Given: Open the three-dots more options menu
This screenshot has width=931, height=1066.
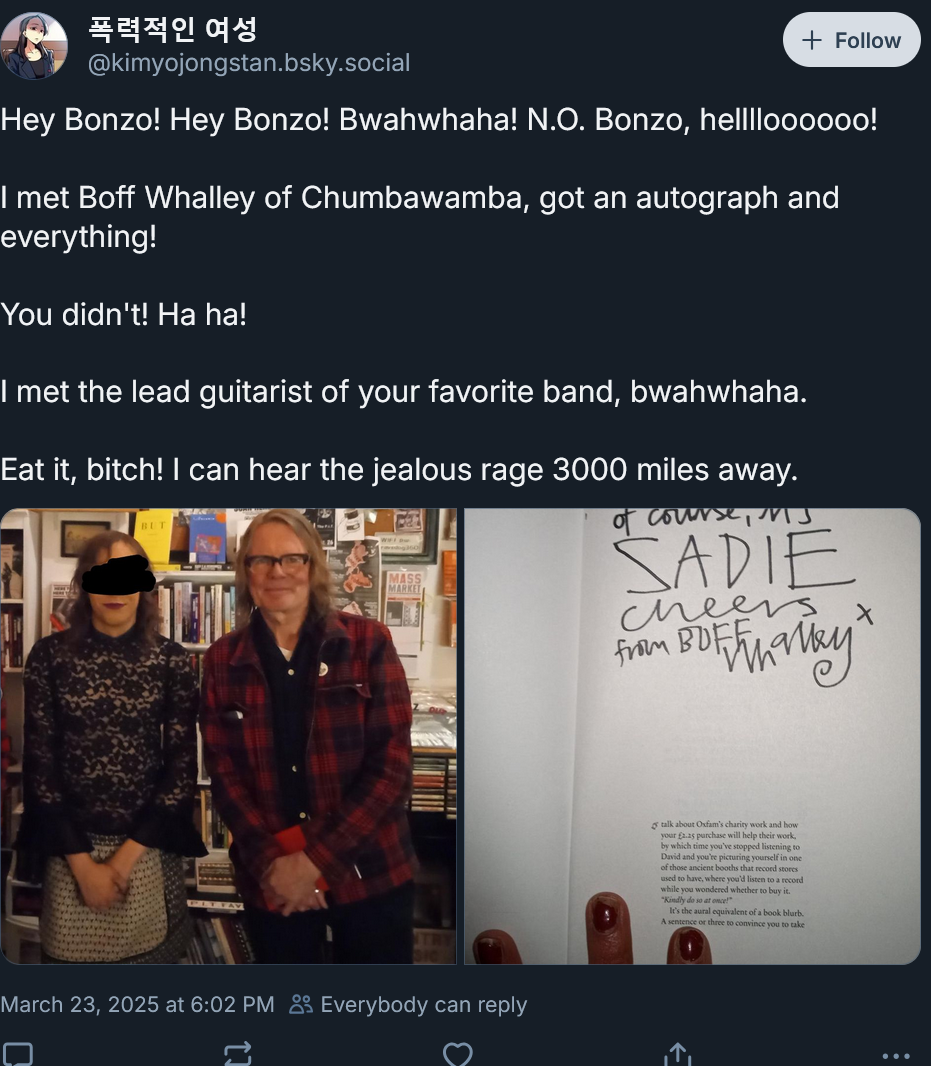Looking at the screenshot, I should [896, 1056].
